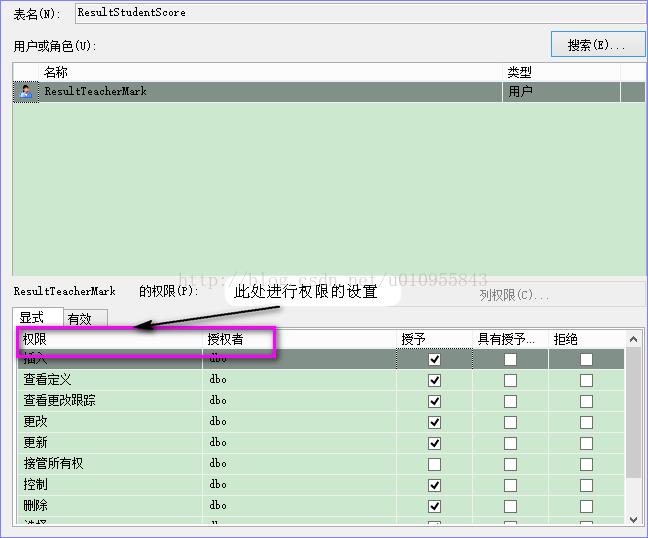Switch to the 显式 tab

click(32, 318)
